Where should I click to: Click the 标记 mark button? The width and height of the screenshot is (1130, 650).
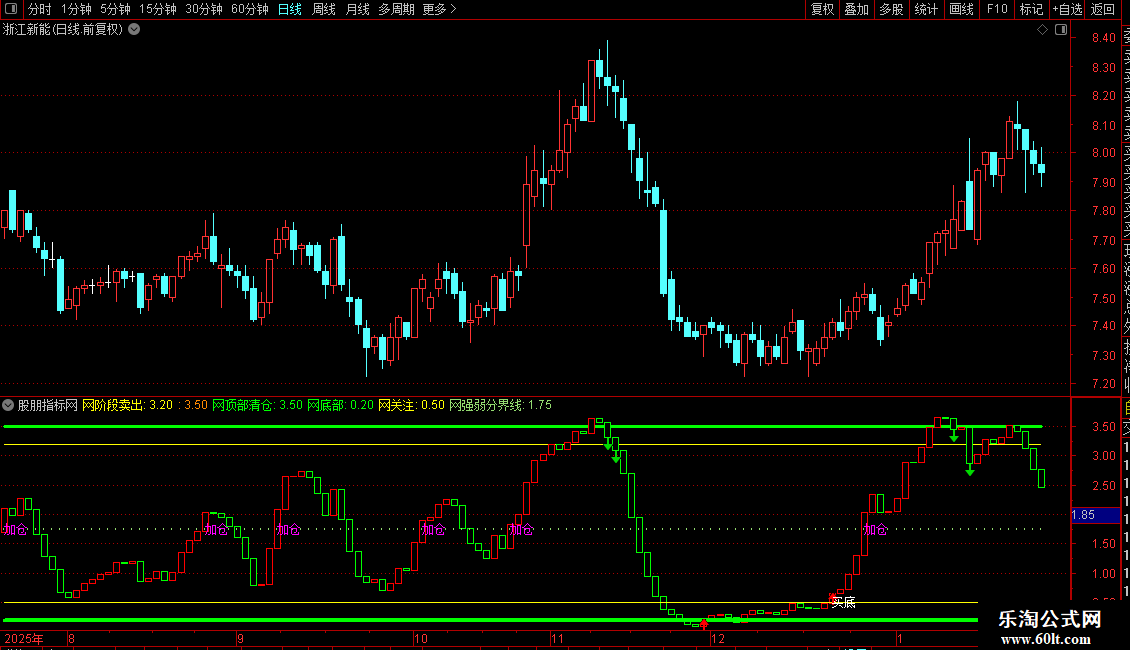pos(1031,9)
